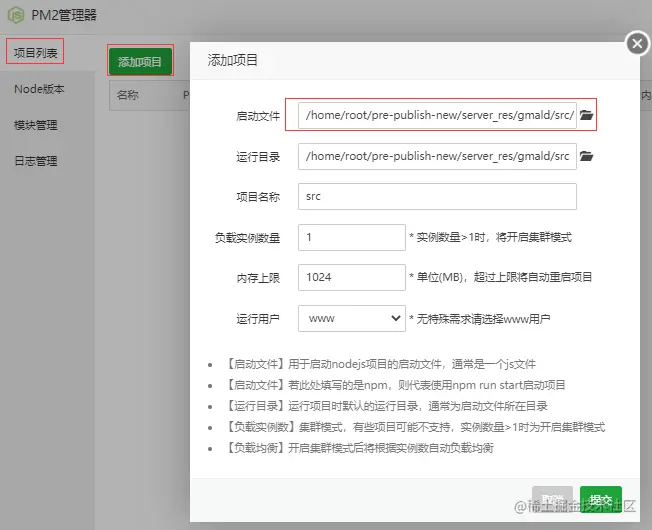Screen dimensions: 652x530
Task: Click the gray 取消 button
Action: coord(552,499)
